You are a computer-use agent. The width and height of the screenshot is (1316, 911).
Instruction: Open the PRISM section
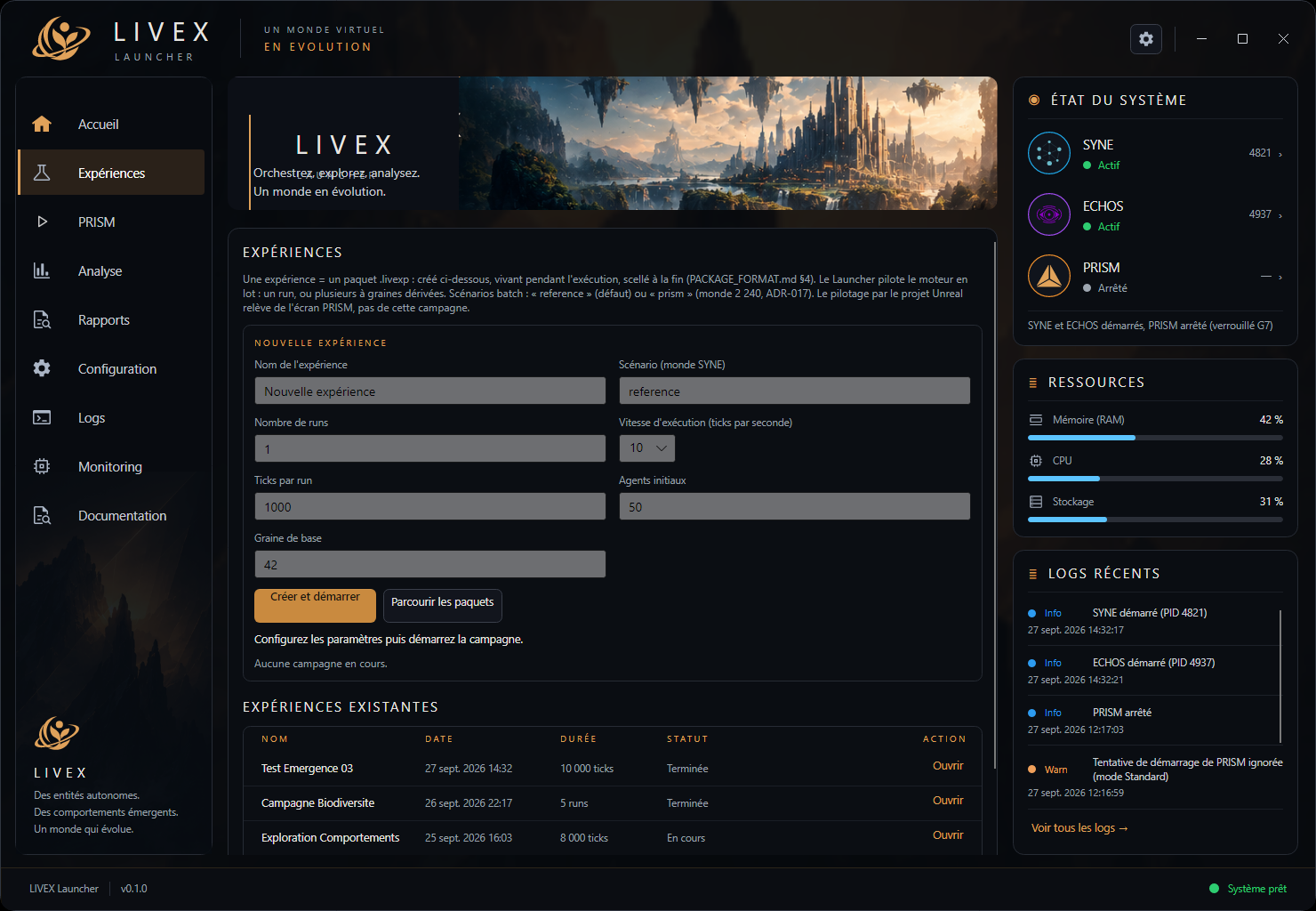tap(111, 222)
